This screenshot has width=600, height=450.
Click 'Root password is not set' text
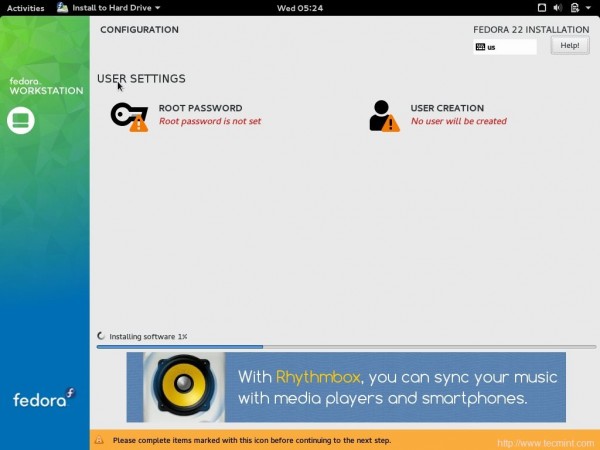pyautogui.click(x=210, y=121)
